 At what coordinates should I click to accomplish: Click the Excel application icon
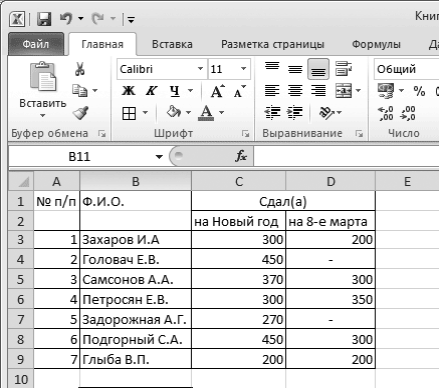tap(17, 19)
